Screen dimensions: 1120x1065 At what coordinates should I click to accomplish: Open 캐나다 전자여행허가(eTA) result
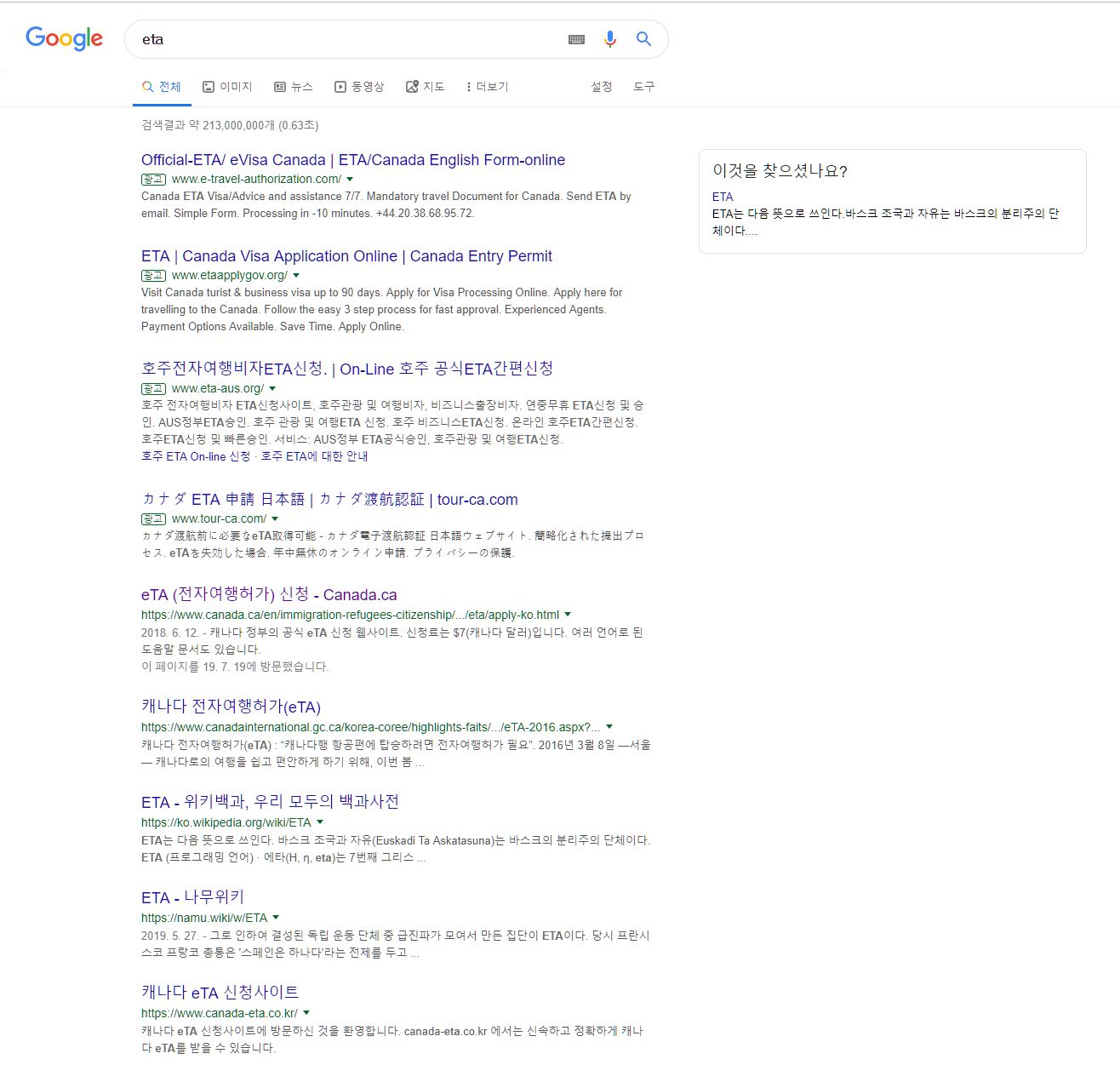pos(231,707)
